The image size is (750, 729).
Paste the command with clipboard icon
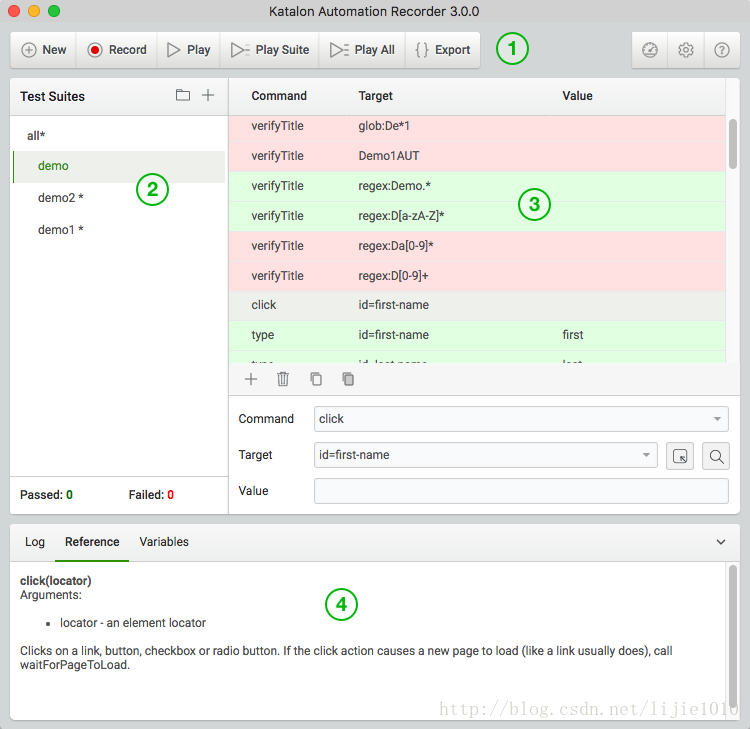pyautogui.click(x=348, y=379)
